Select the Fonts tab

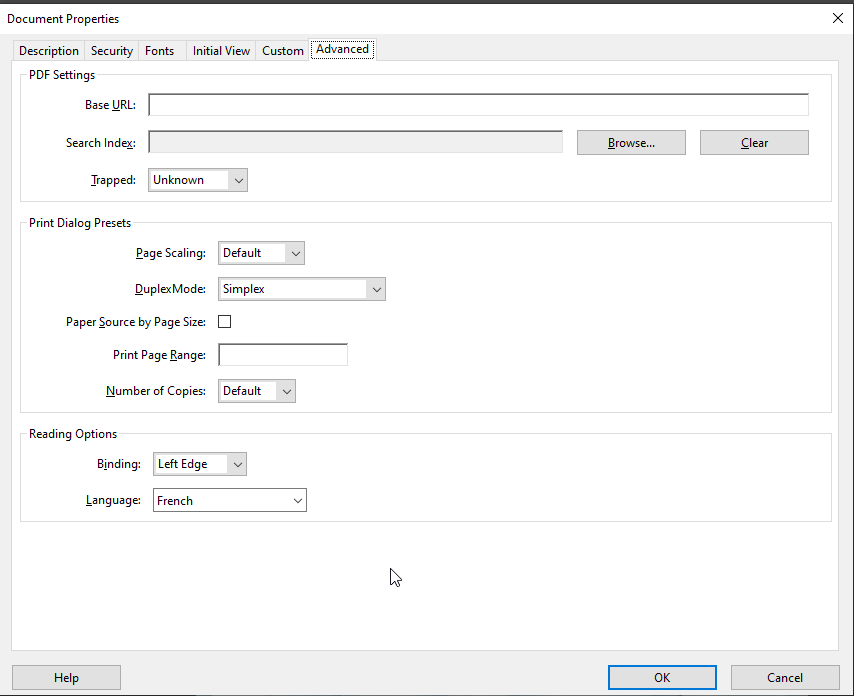pos(159,51)
